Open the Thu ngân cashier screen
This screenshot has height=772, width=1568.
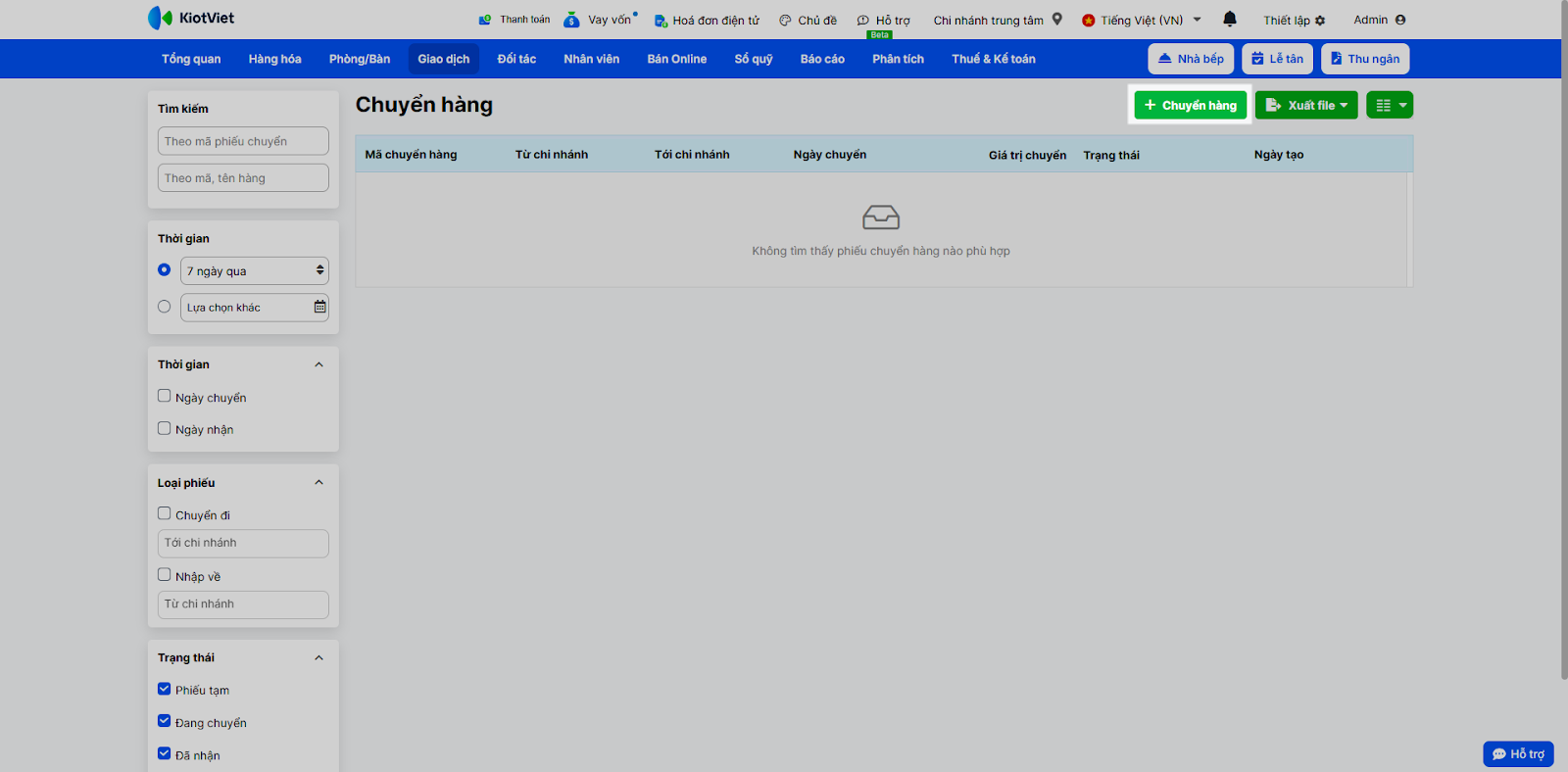click(1365, 59)
